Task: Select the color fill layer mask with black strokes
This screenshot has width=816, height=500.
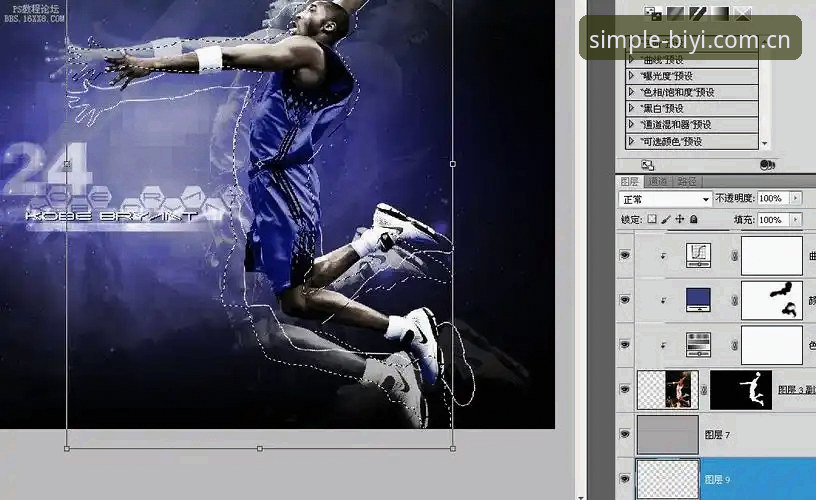Action: click(772, 300)
